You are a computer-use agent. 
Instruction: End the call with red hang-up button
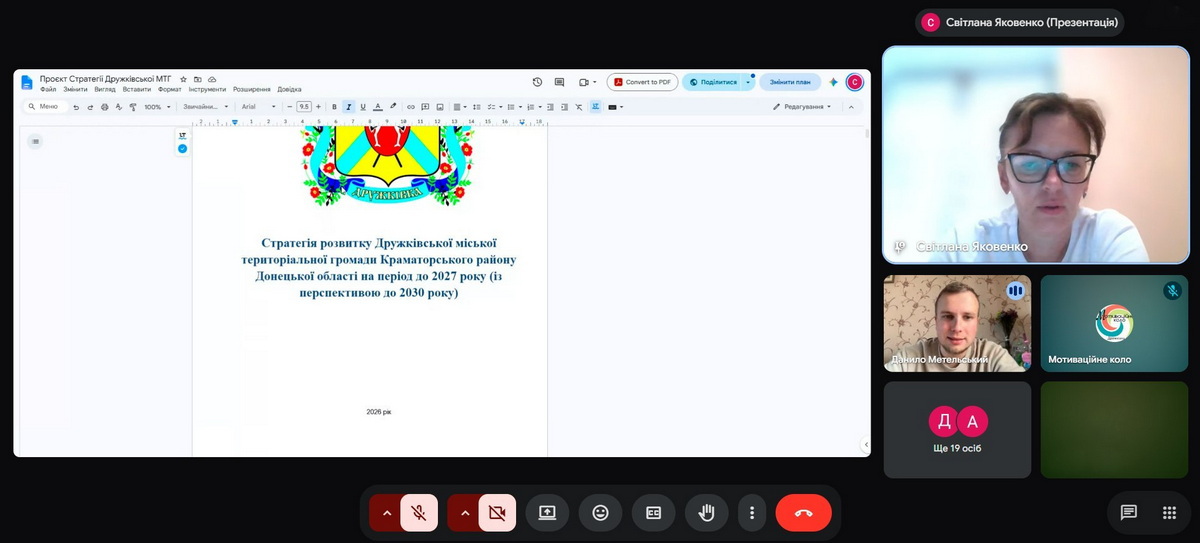tap(803, 513)
